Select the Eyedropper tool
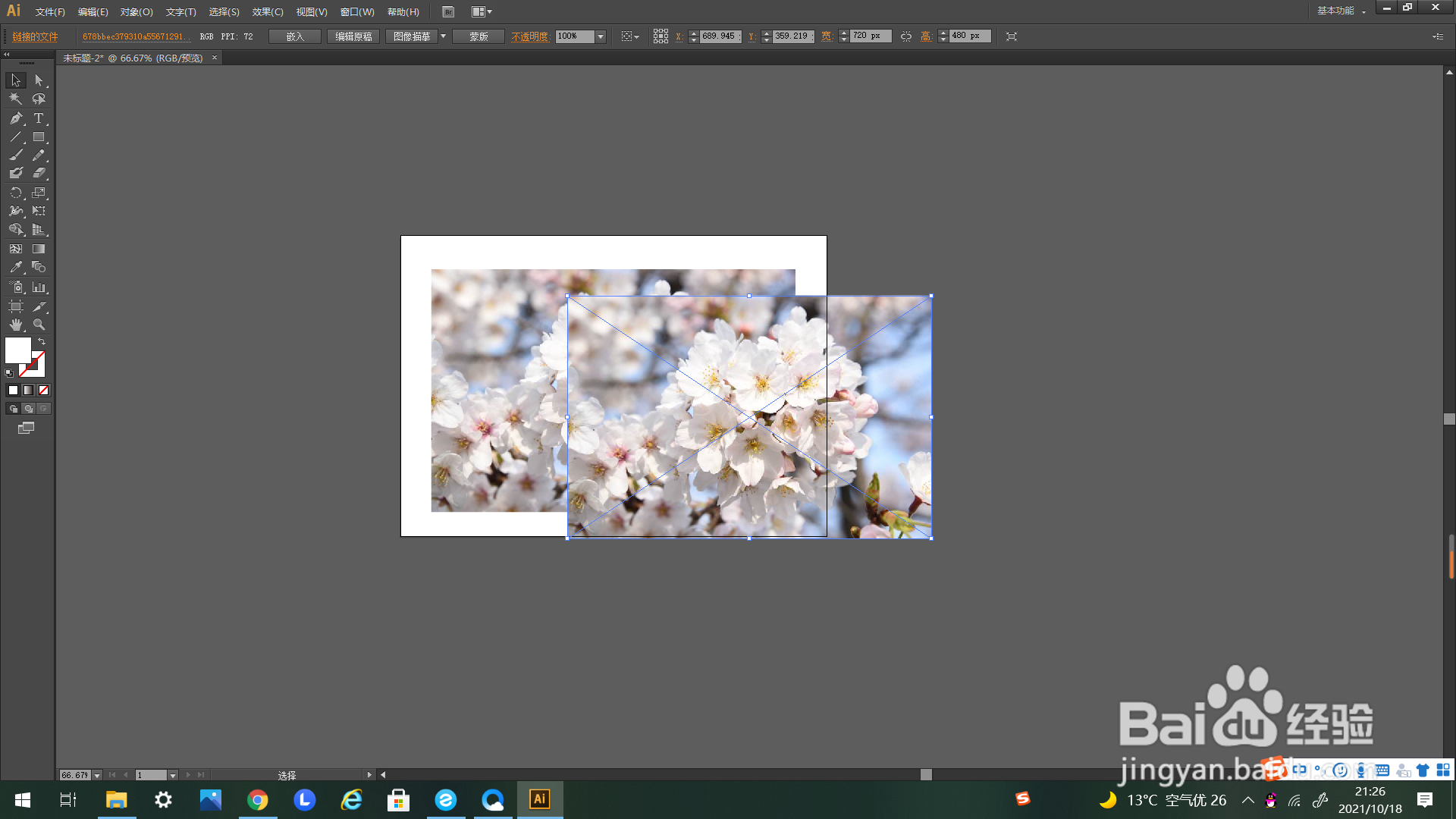 click(x=16, y=268)
